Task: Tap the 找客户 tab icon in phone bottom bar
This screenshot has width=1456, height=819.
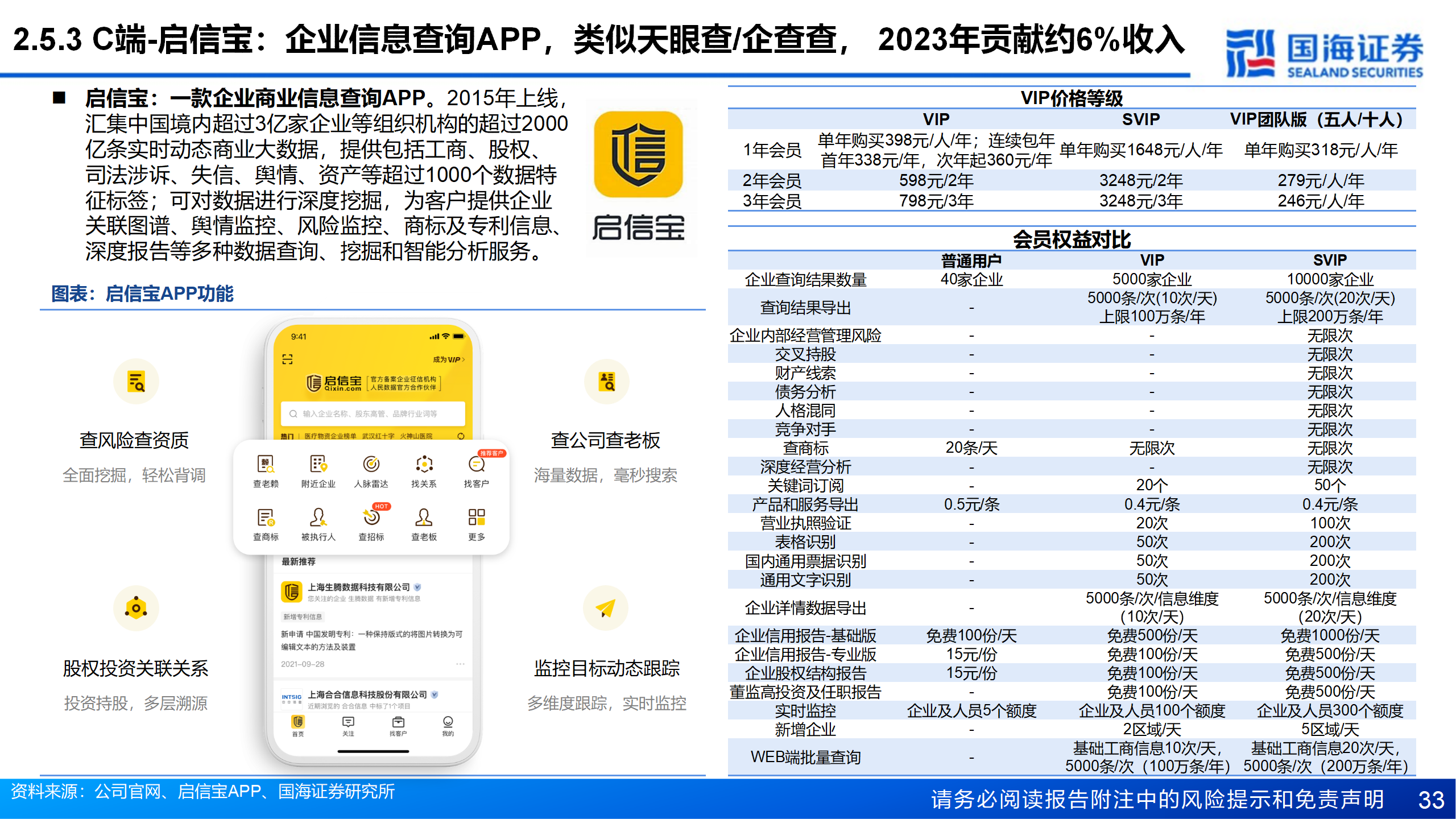Action: coord(398,722)
